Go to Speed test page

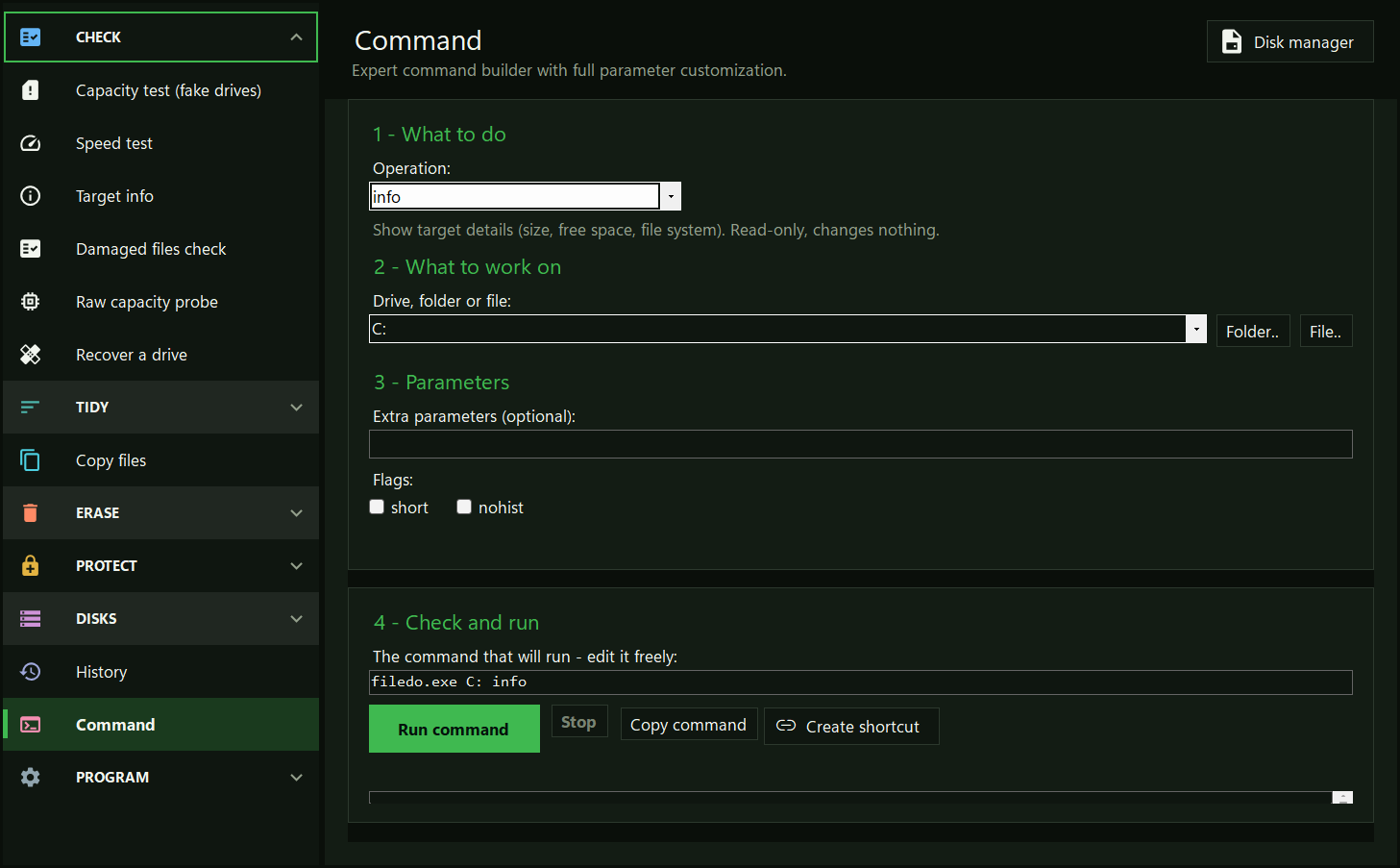(161, 143)
